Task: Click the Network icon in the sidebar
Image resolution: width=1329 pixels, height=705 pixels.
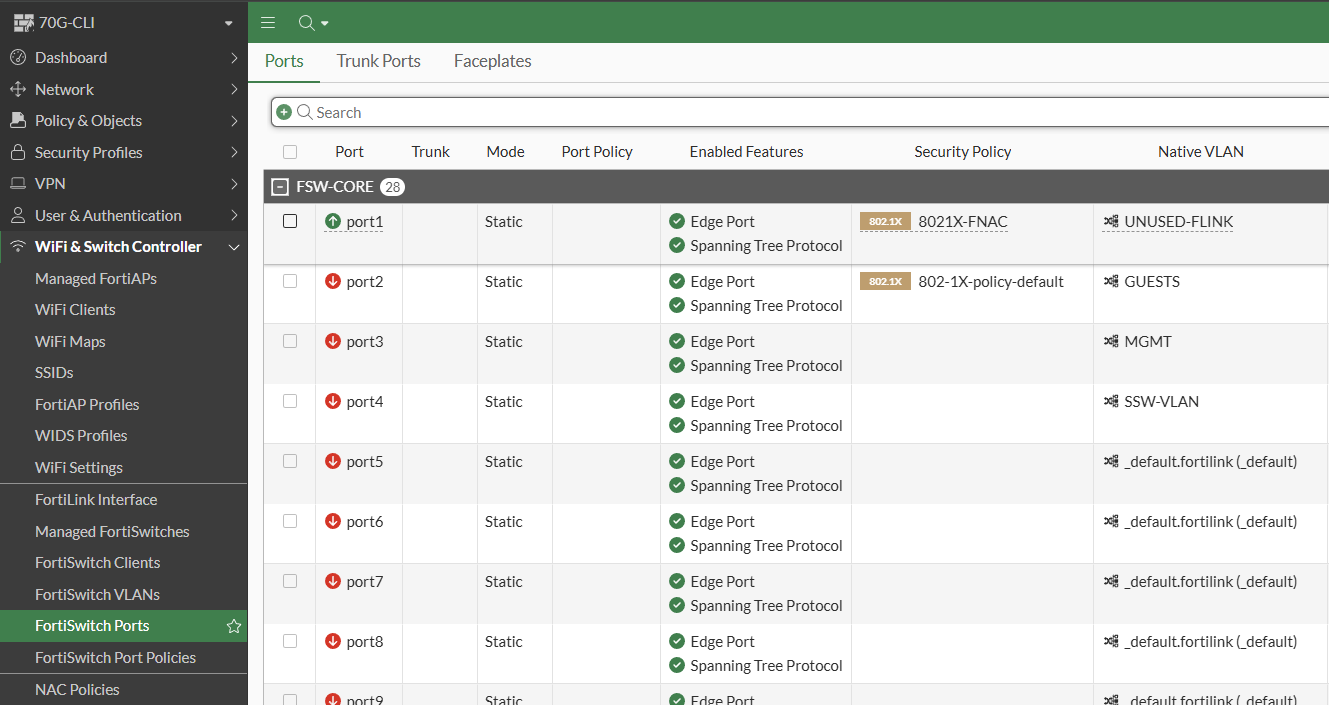Action: pyautogui.click(x=17, y=89)
